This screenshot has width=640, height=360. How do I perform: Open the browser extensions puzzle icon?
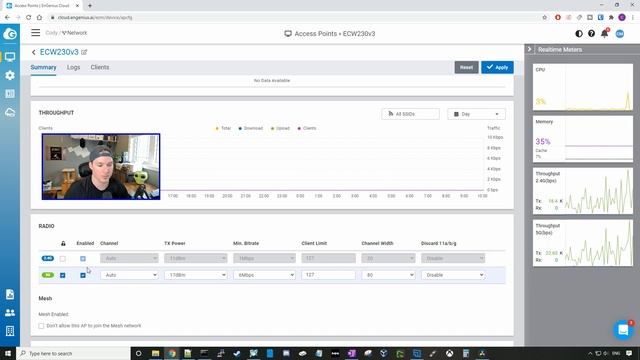click(x=611, y=18)
